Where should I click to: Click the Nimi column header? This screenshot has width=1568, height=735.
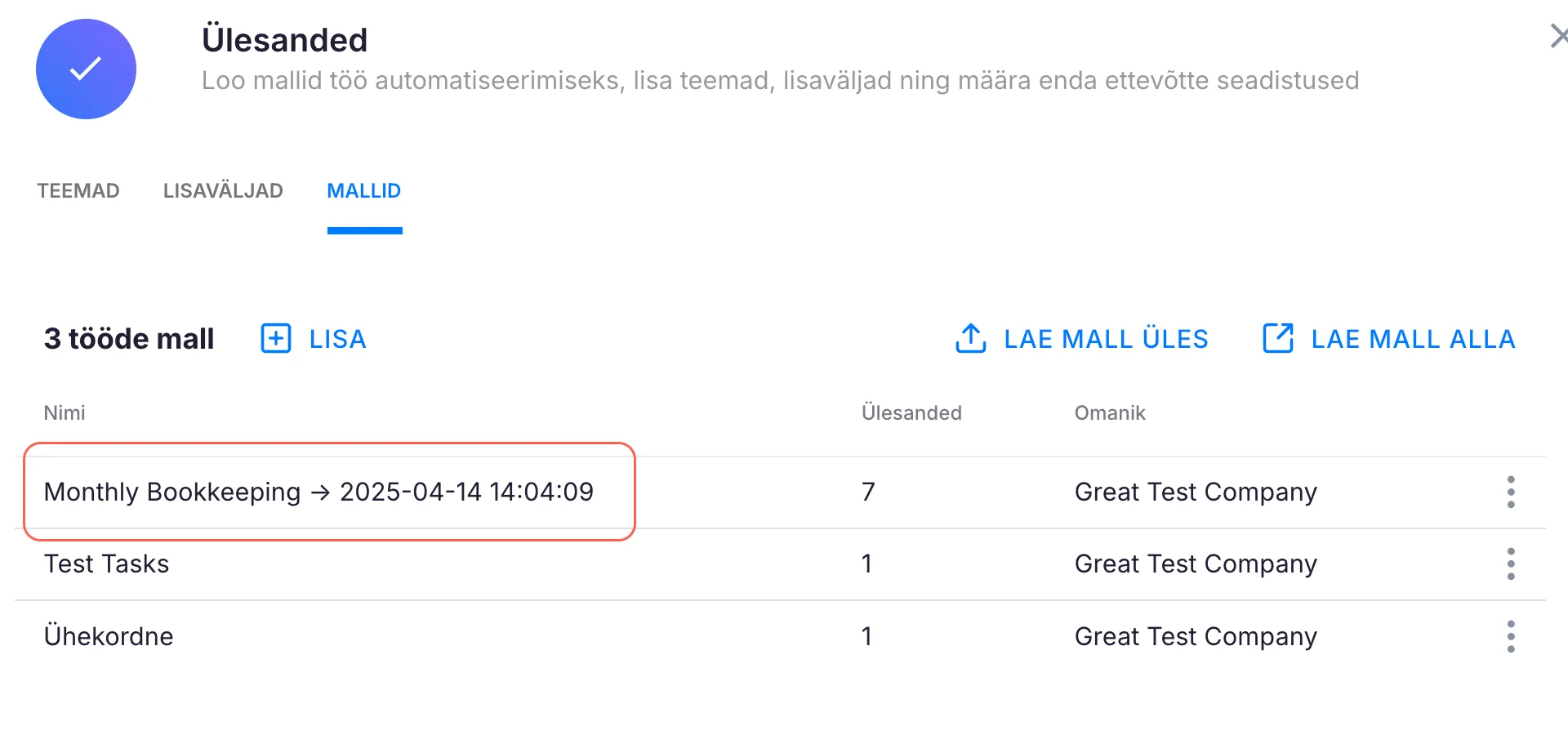[65, 413]
